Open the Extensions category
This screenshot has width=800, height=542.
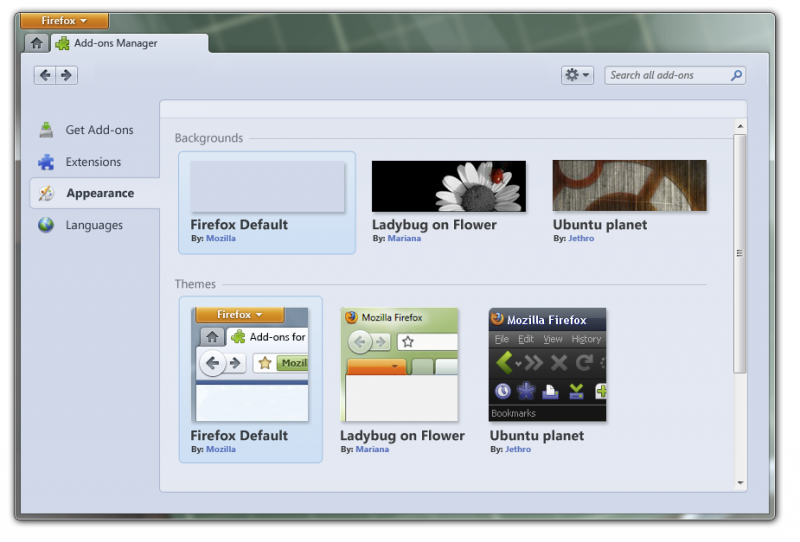point(94,162)
